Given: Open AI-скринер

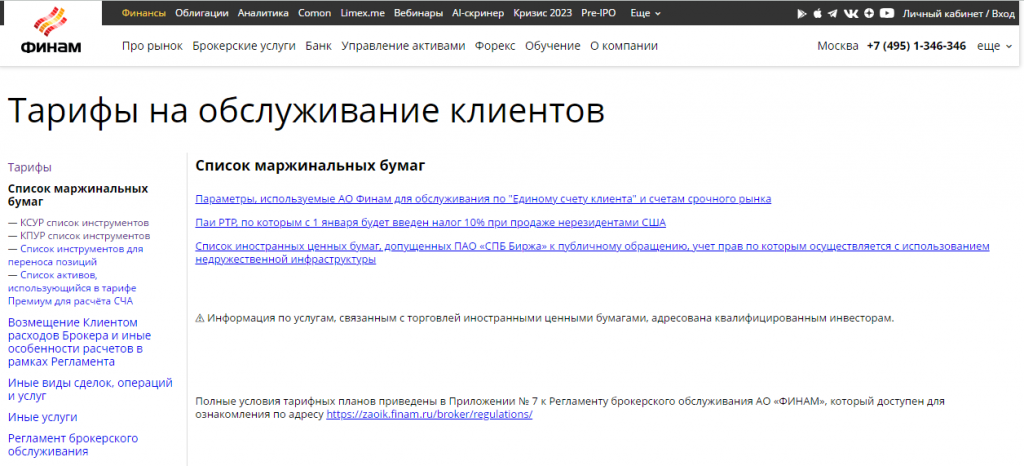Looking at the screenshot, I should click(478, 13).
